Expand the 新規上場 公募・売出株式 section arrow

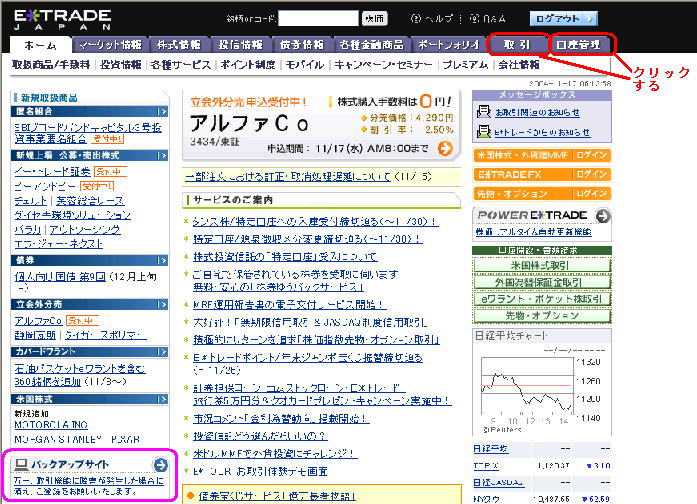coord(162,156)
